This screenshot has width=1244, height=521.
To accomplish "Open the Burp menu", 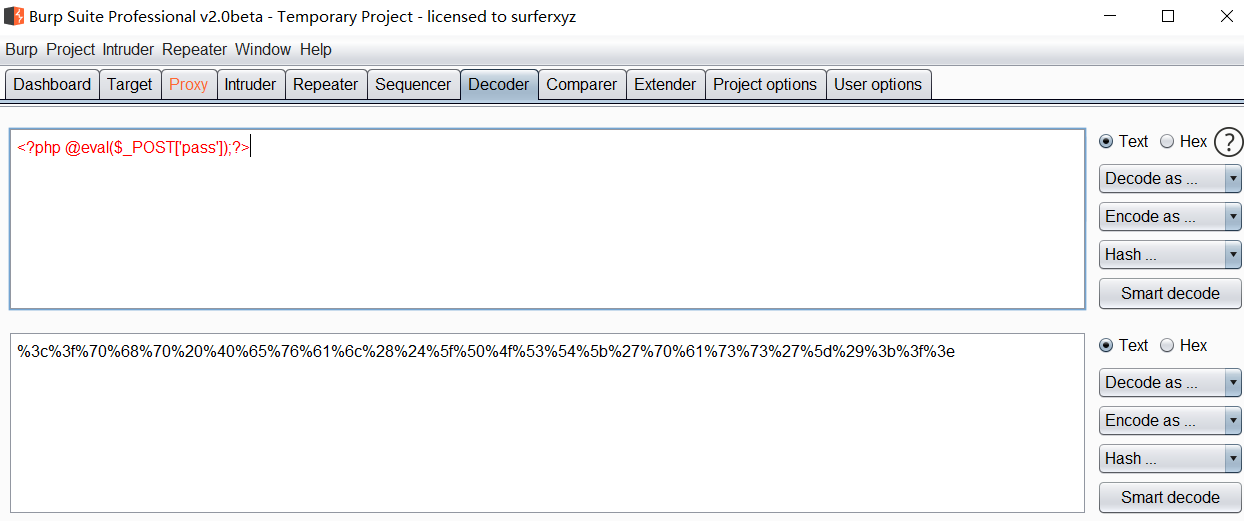I will 21,49.
